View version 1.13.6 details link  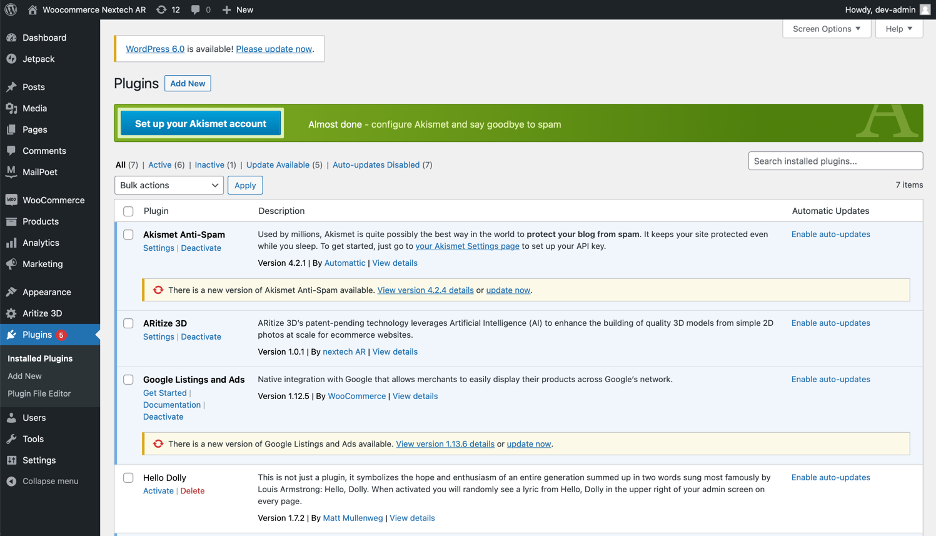click(445, 444)
